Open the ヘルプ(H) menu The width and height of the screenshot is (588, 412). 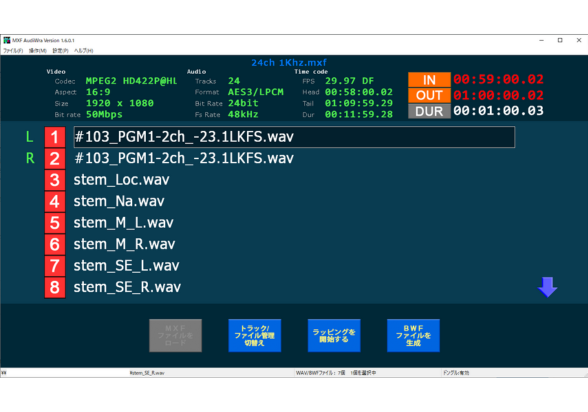[x=84, y=51]
